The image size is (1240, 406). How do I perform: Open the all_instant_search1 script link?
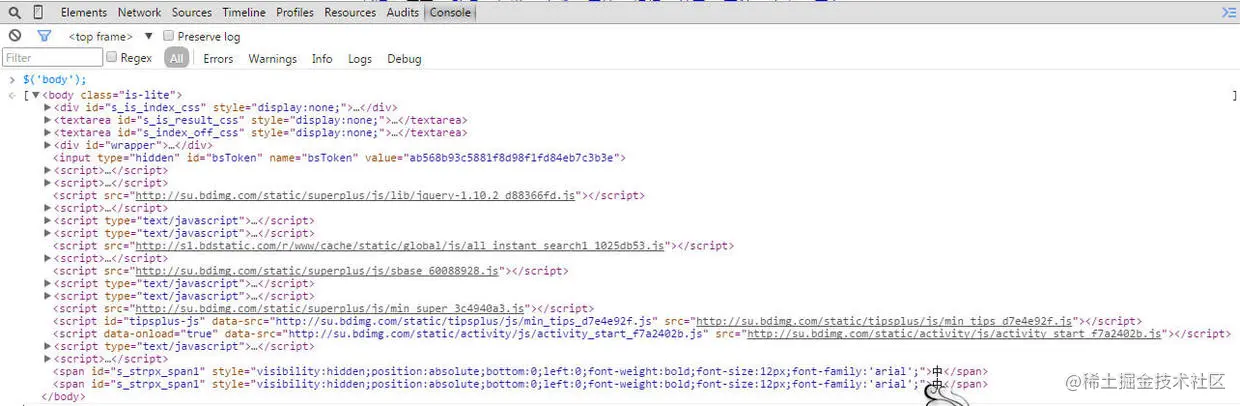pos(400,245)
